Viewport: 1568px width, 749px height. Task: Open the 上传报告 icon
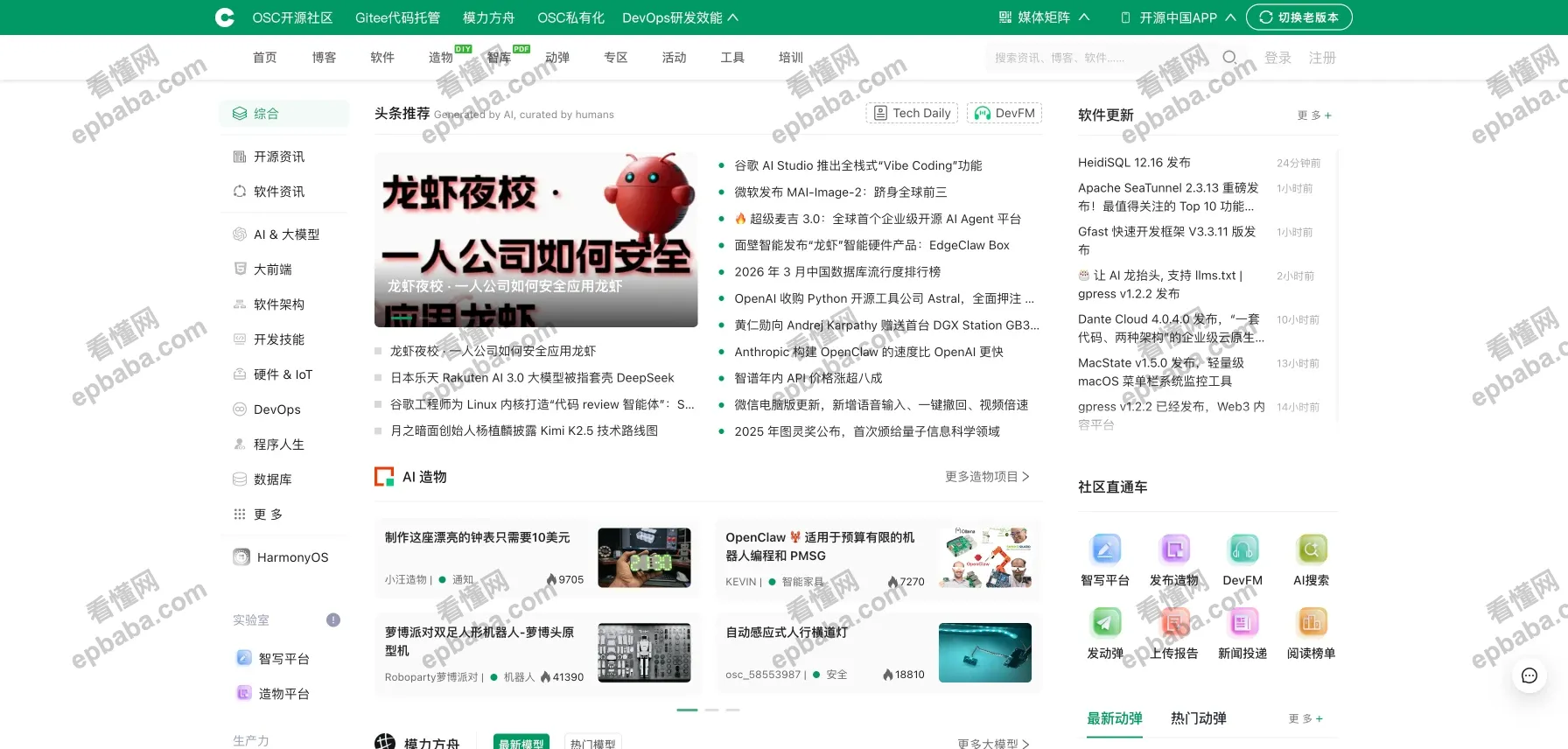[1174, 622]
